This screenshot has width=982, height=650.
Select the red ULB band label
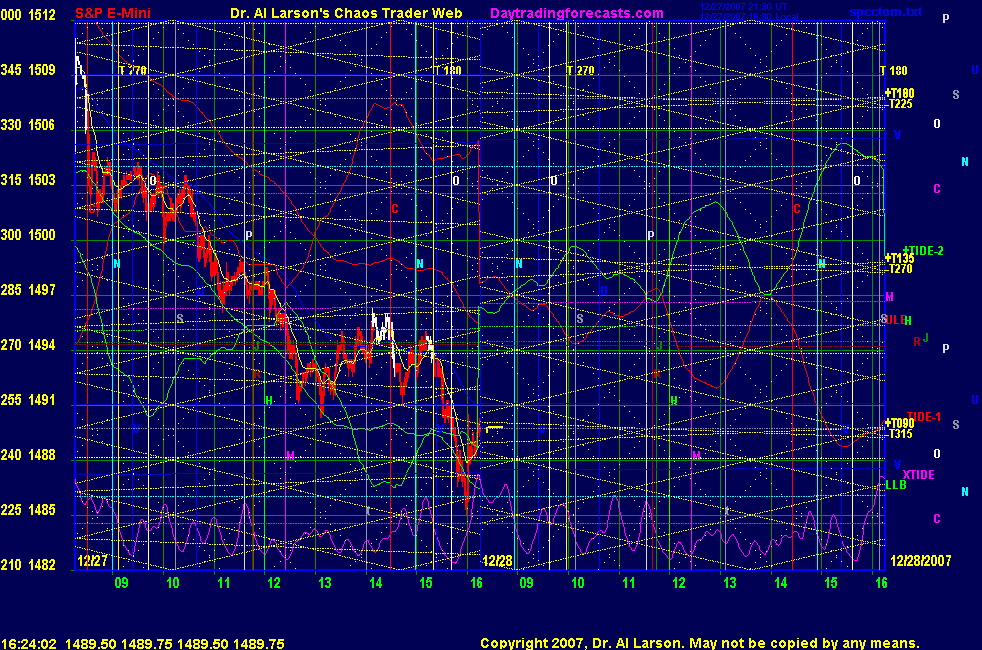pos(896,320)
